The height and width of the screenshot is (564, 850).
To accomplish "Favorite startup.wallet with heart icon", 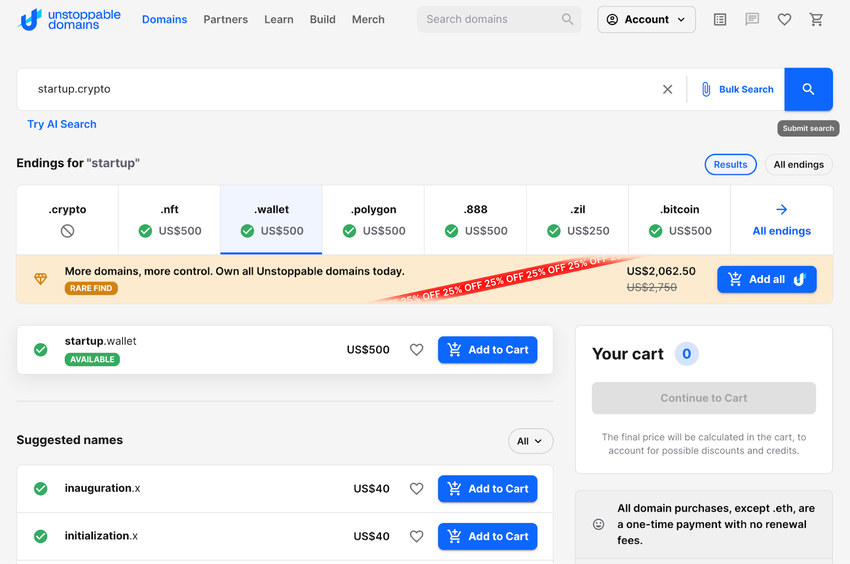I will click(x=417, y=350).
